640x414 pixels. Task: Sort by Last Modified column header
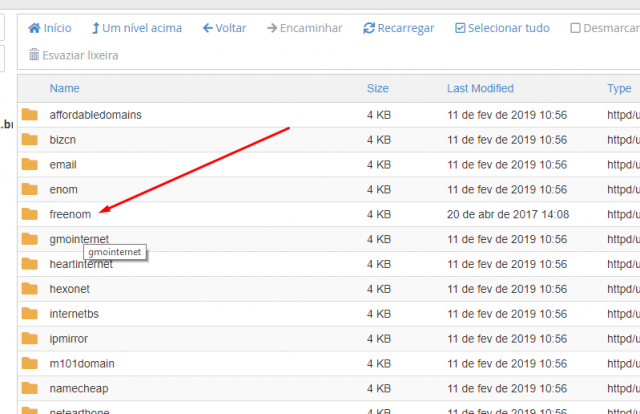(x=480, y=88)
